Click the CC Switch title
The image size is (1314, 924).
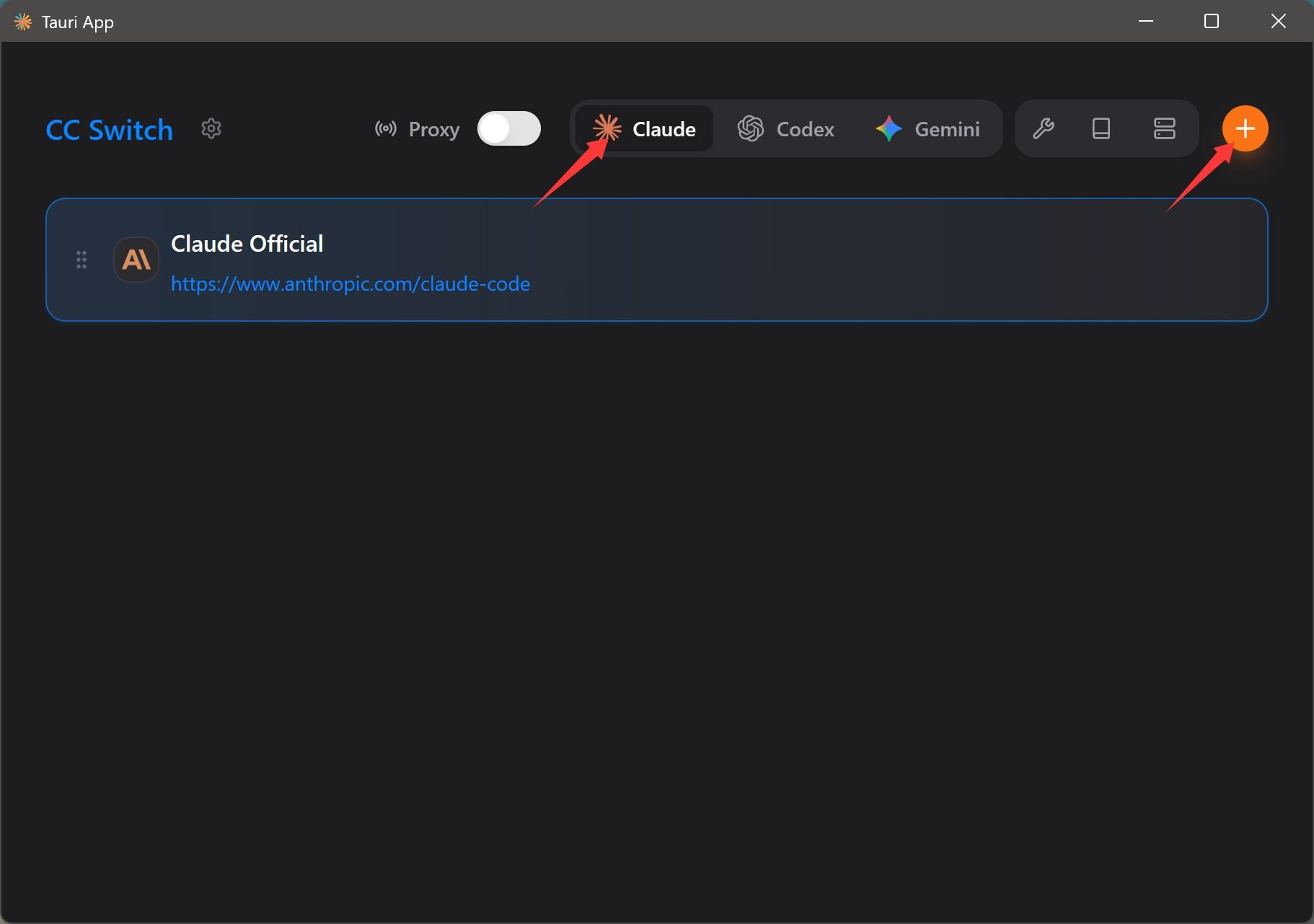pos(110,131)
